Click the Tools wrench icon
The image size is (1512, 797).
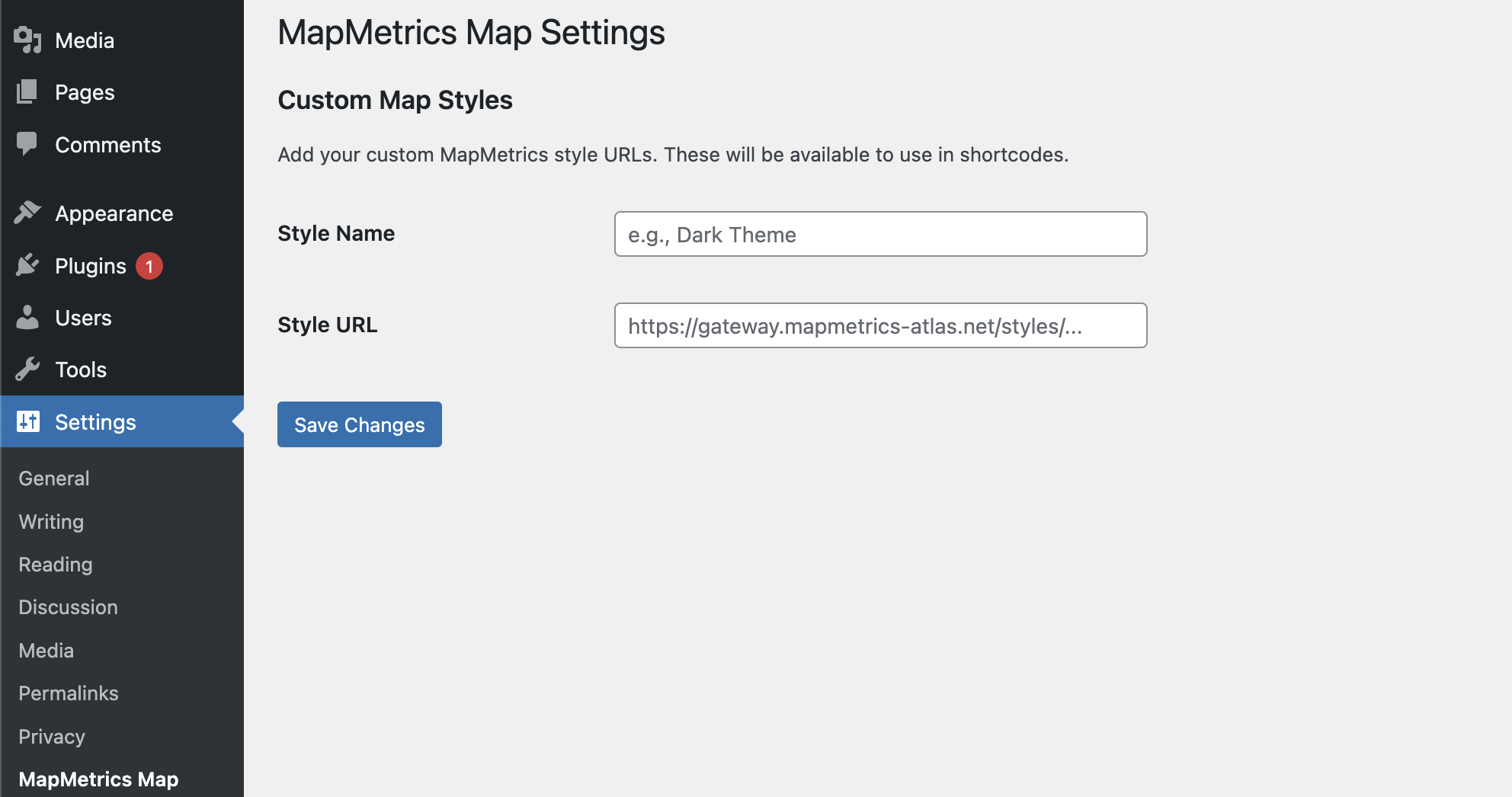click(27, 369)
